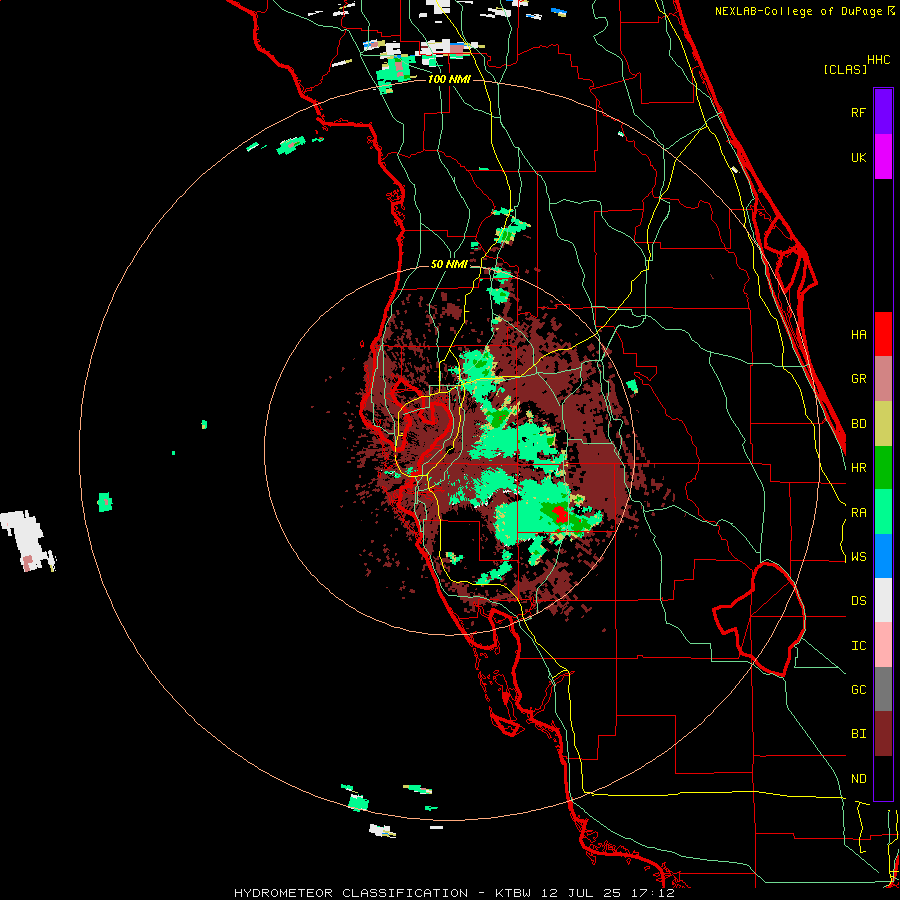Click the "BI" legend label
The image size is (900, 900).
(858, 734)
